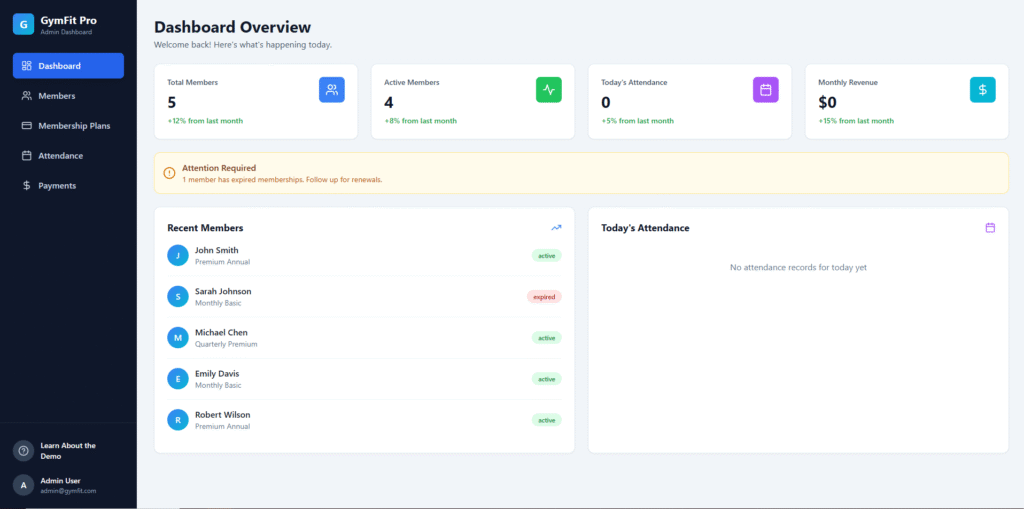Navigate to the Attendance section
Image resolution: width=1024 pixels, height=509 pixels.
click(x=60, y=156)
